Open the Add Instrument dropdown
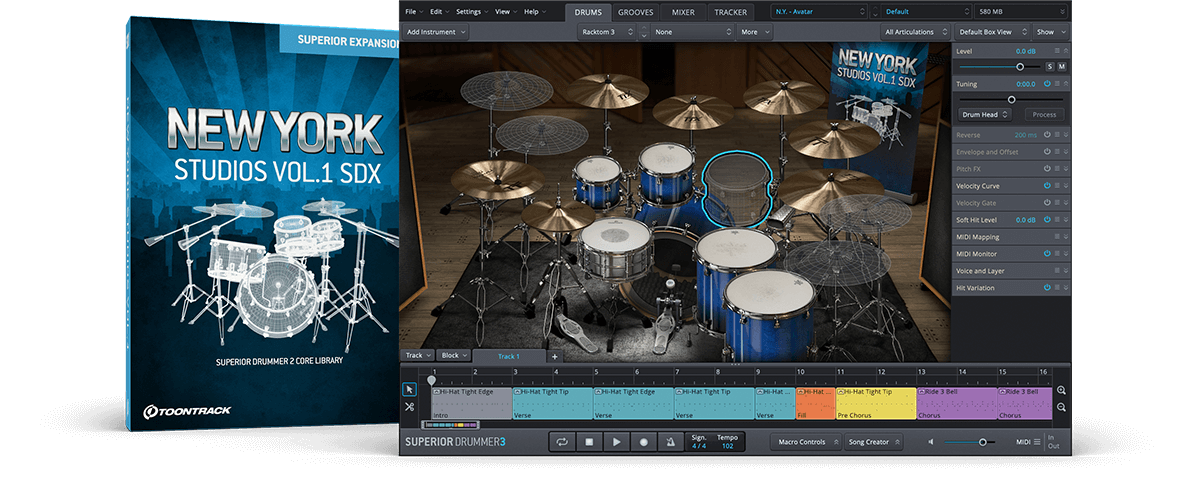Screen dimensions: 1200x488 pyautogui.click(x=437, y=32)
